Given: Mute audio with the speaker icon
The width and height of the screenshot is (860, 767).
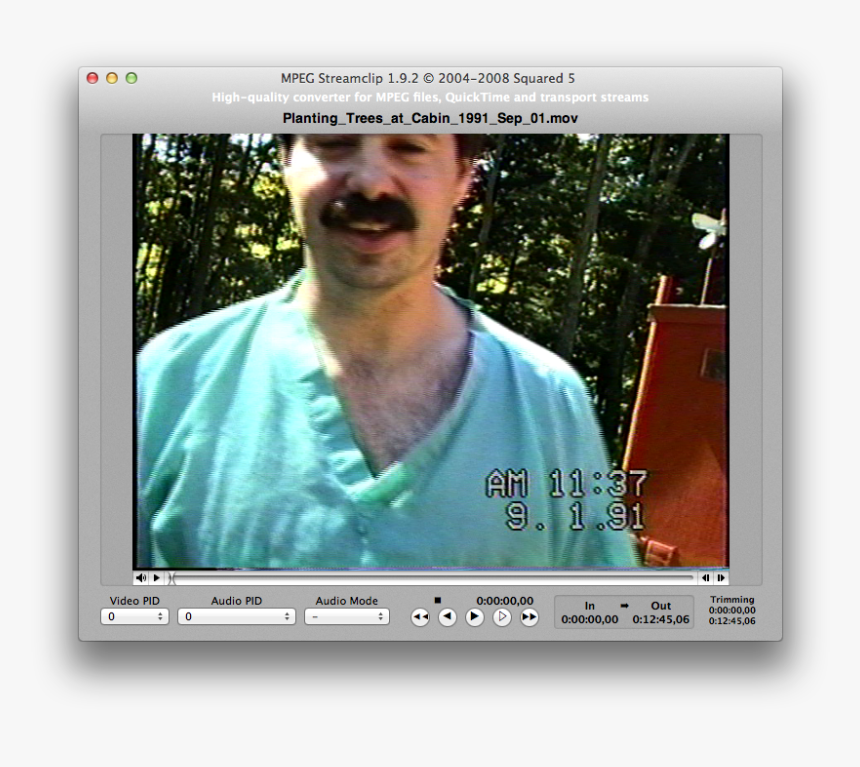Looking at the screenshot, I should tap(140, 577).
